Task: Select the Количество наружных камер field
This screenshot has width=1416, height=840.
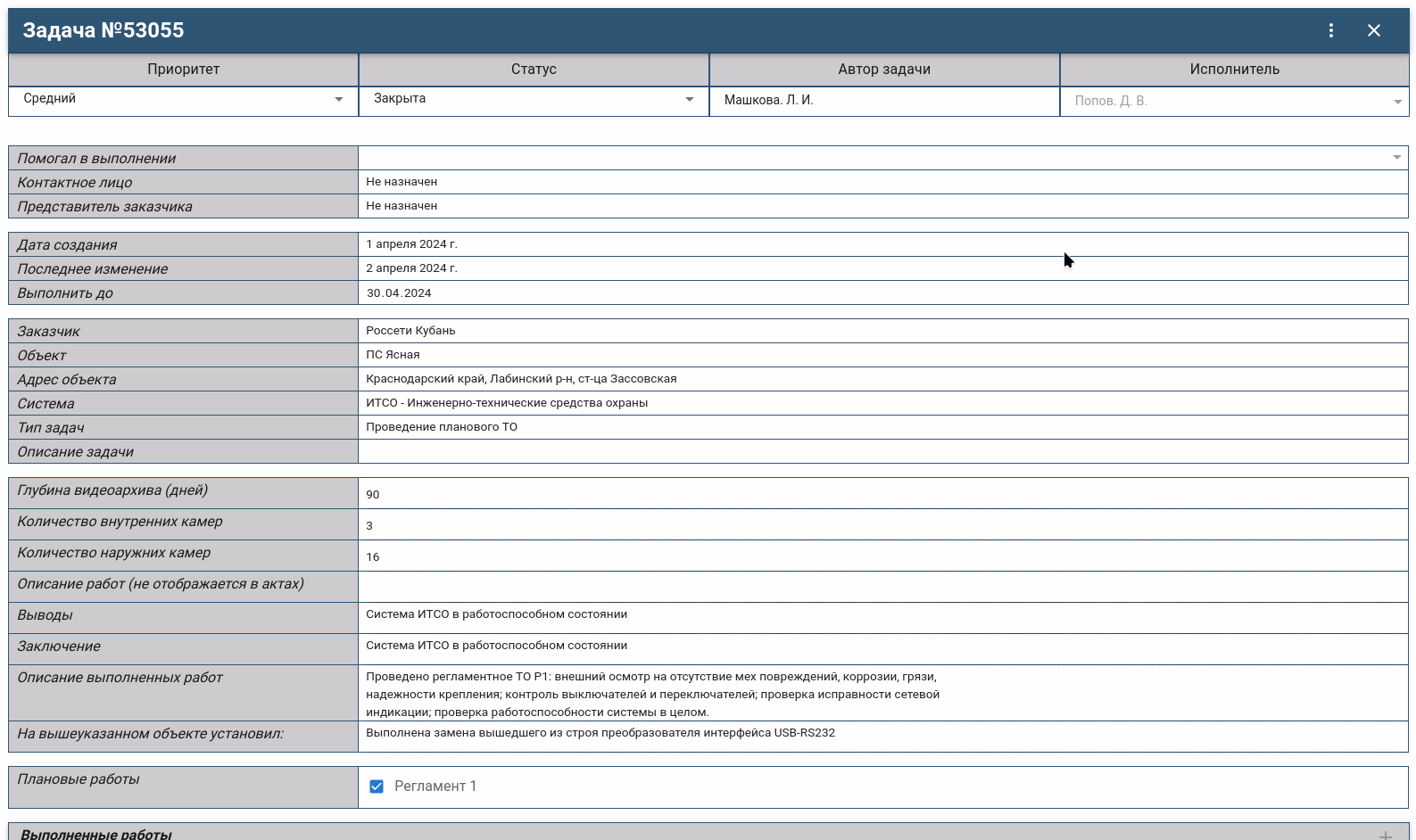Action: [x=882, y=556]
